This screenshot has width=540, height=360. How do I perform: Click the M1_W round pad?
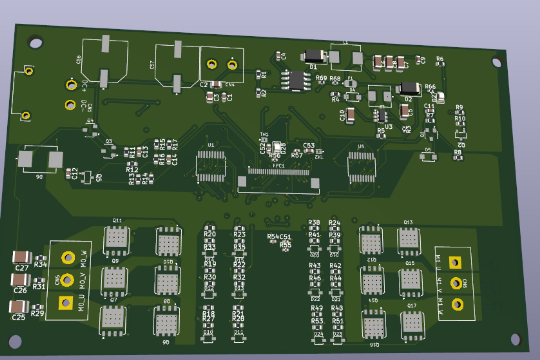click(x=458, y=305)
